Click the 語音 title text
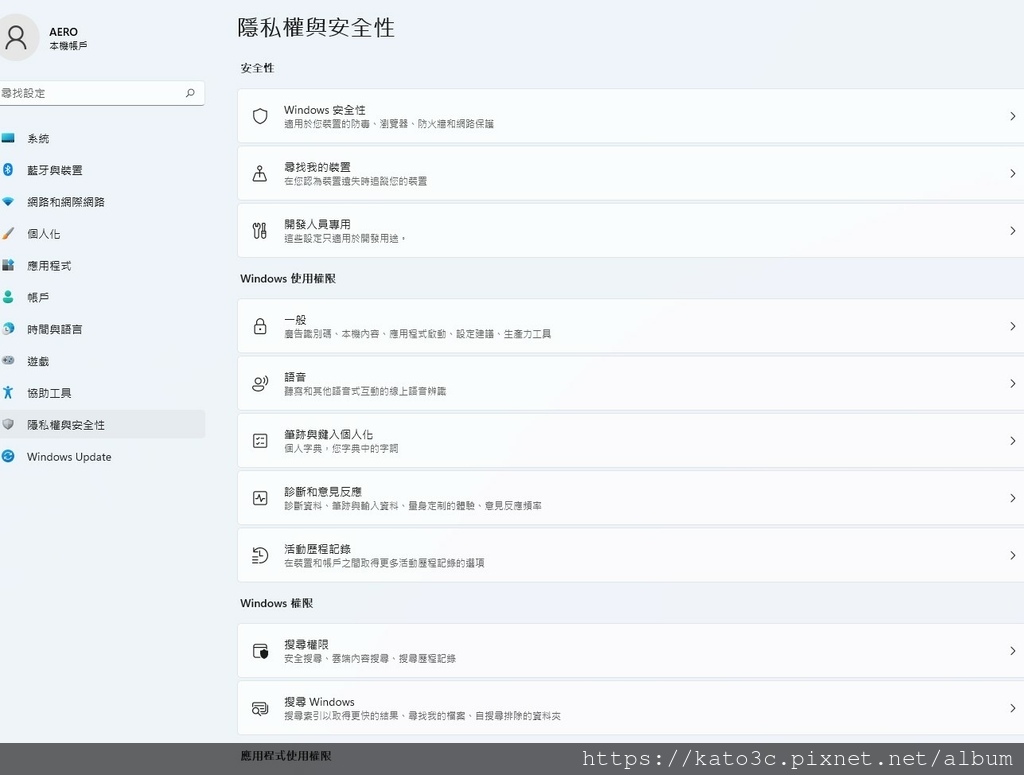Image resolution: width=1024 pixels, height=775 pixels. pyautogui.click(x=295, y=377)
